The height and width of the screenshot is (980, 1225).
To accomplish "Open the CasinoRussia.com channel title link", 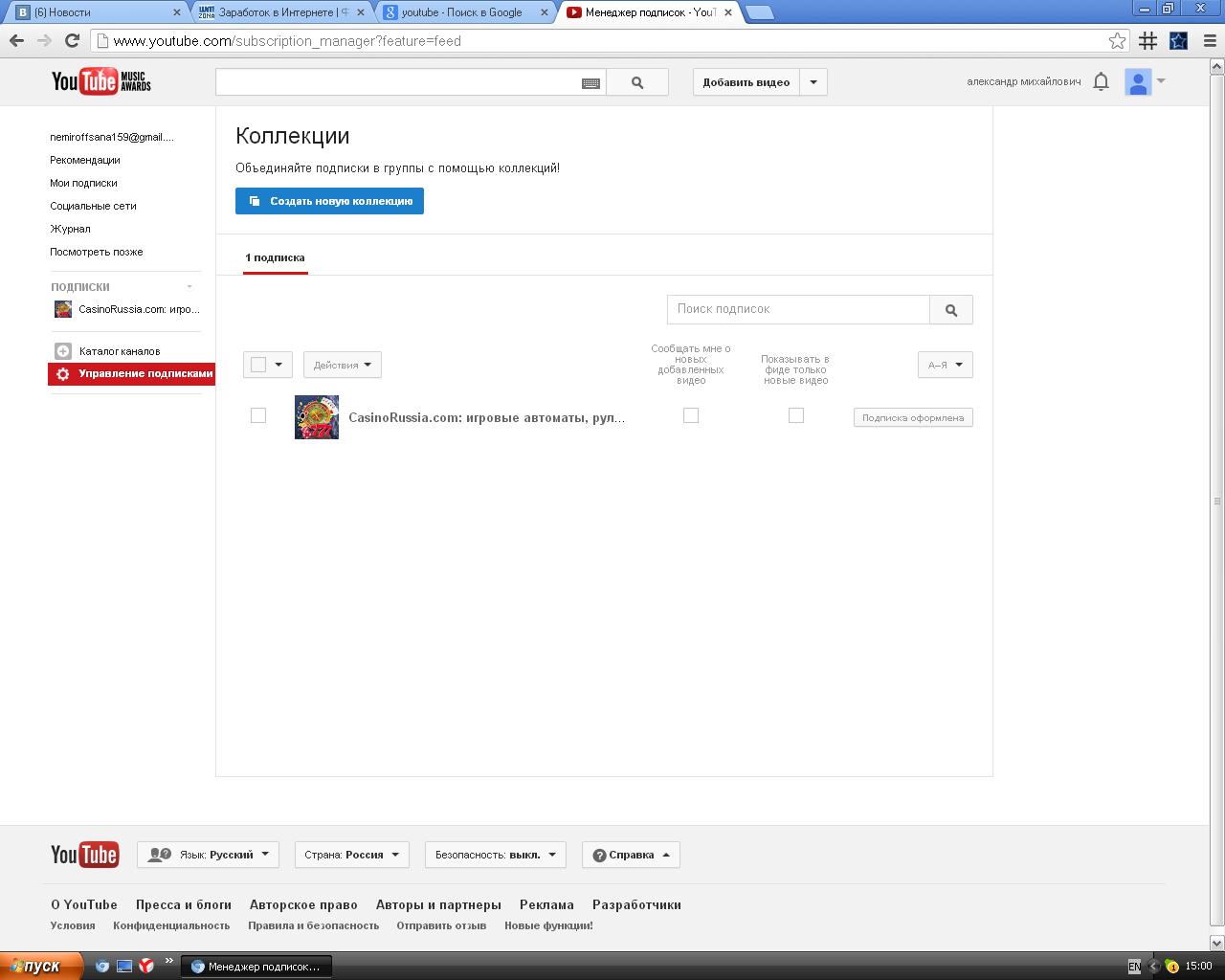I will [x=487, y=417].
